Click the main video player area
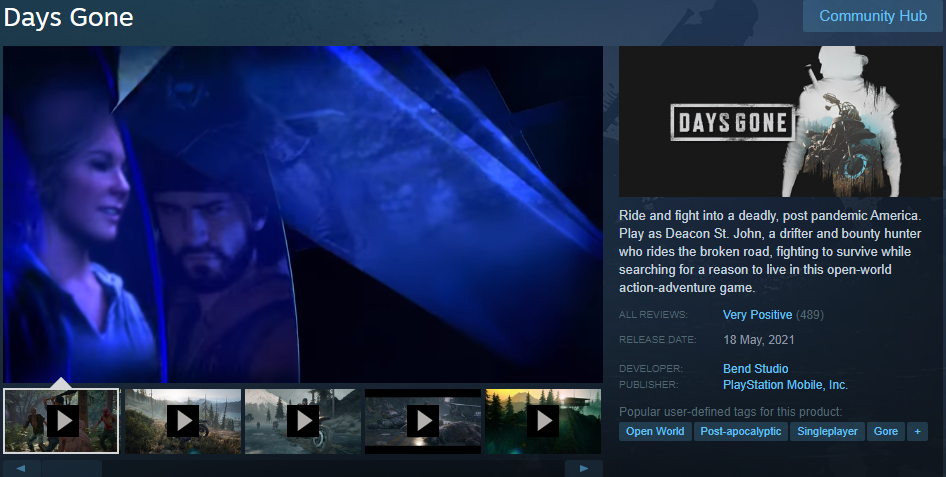The width and height of the screenshot is (946, 477). pyautogui.click(x=303, y=214)
